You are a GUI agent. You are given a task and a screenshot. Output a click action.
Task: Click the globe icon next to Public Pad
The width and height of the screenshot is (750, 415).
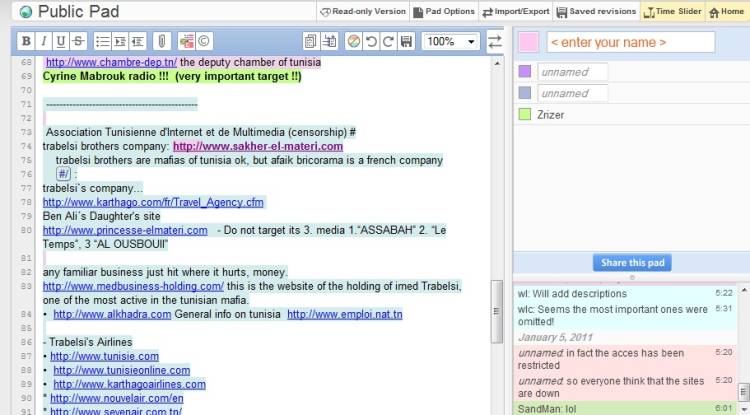pos(26,12)
